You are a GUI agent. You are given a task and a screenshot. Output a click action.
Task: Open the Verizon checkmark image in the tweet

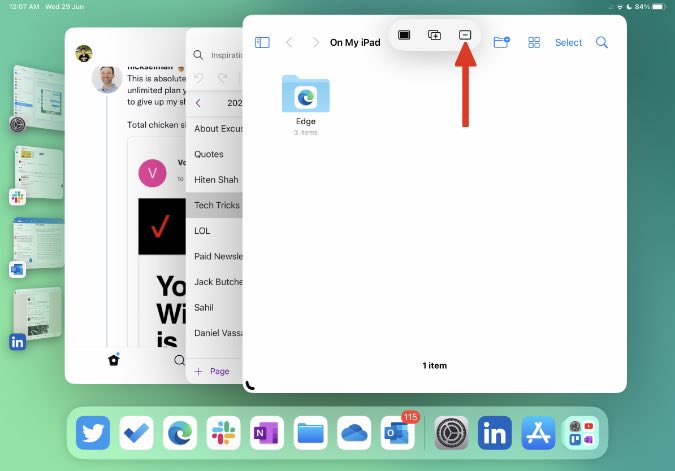[x=162, y=226]
